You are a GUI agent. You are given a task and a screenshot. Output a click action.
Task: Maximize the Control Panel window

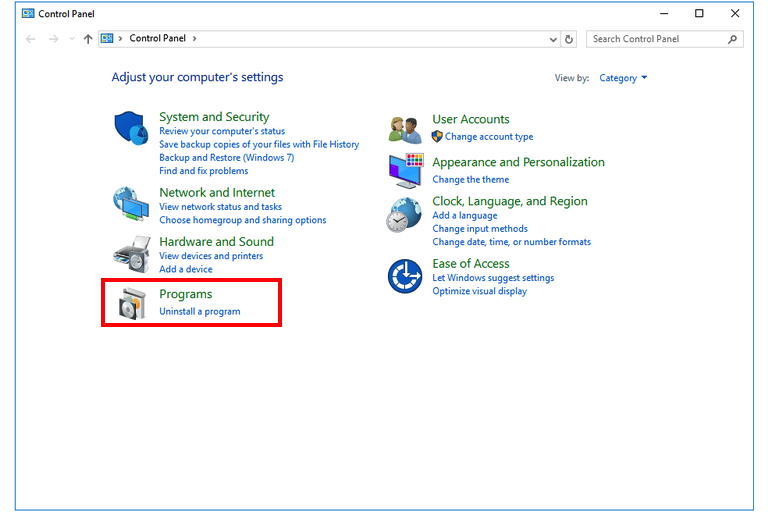(x=699, y=13)
